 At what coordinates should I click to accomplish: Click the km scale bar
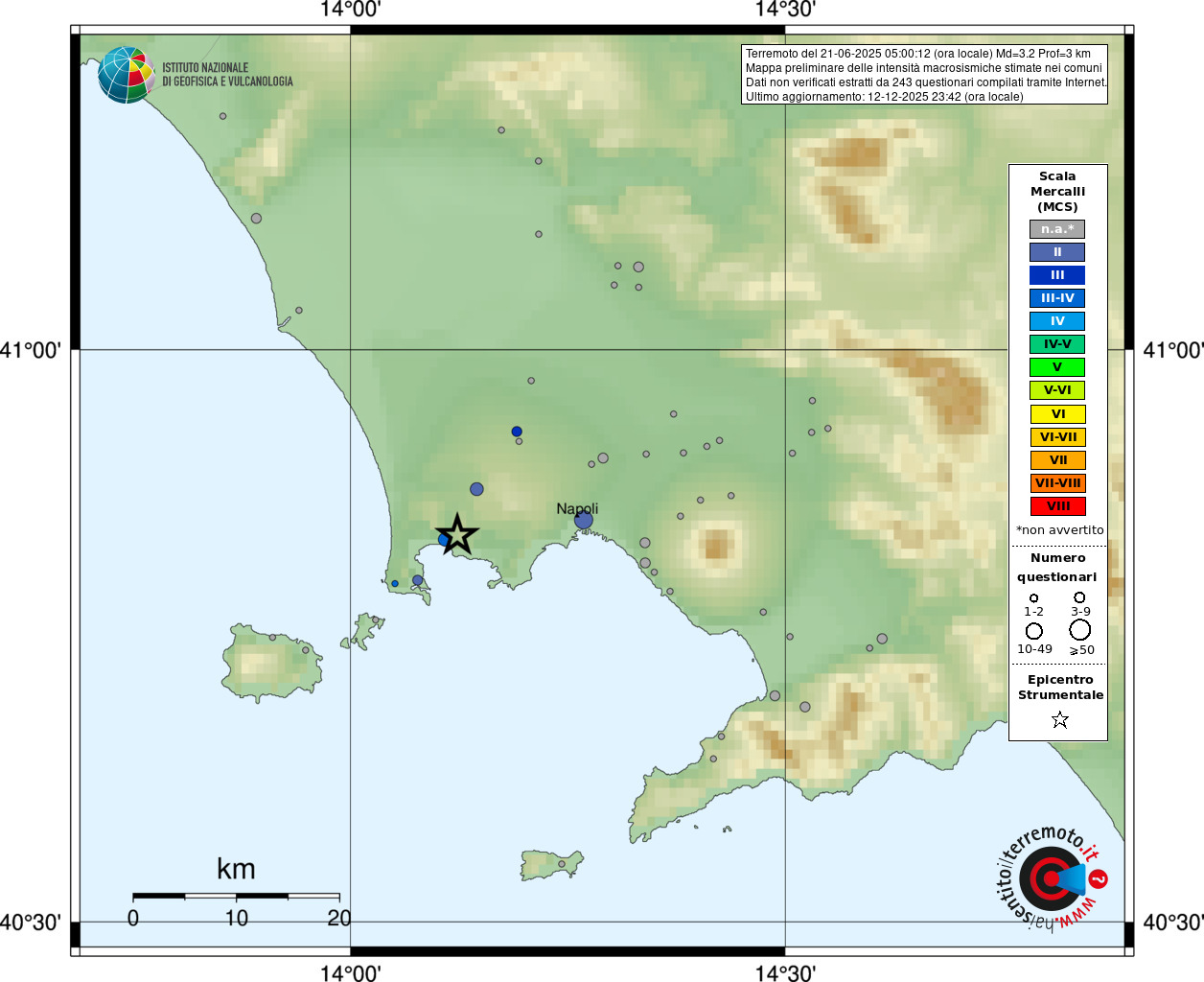coord(236,896)
